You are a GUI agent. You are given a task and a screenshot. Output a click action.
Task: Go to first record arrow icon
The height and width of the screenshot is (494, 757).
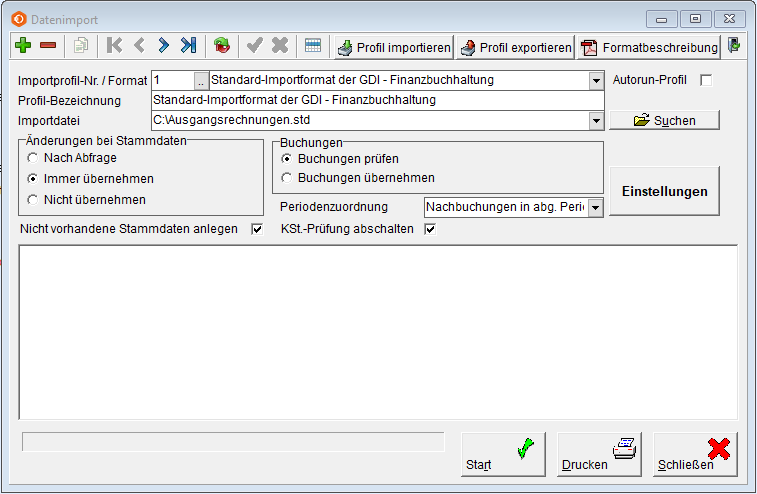coord(115,46)
